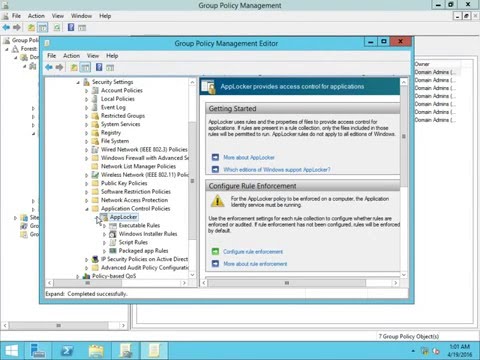The width and height of the screenshot is (480, 360).
Task: Select Script Rules node
Action: tap(133, 242)
